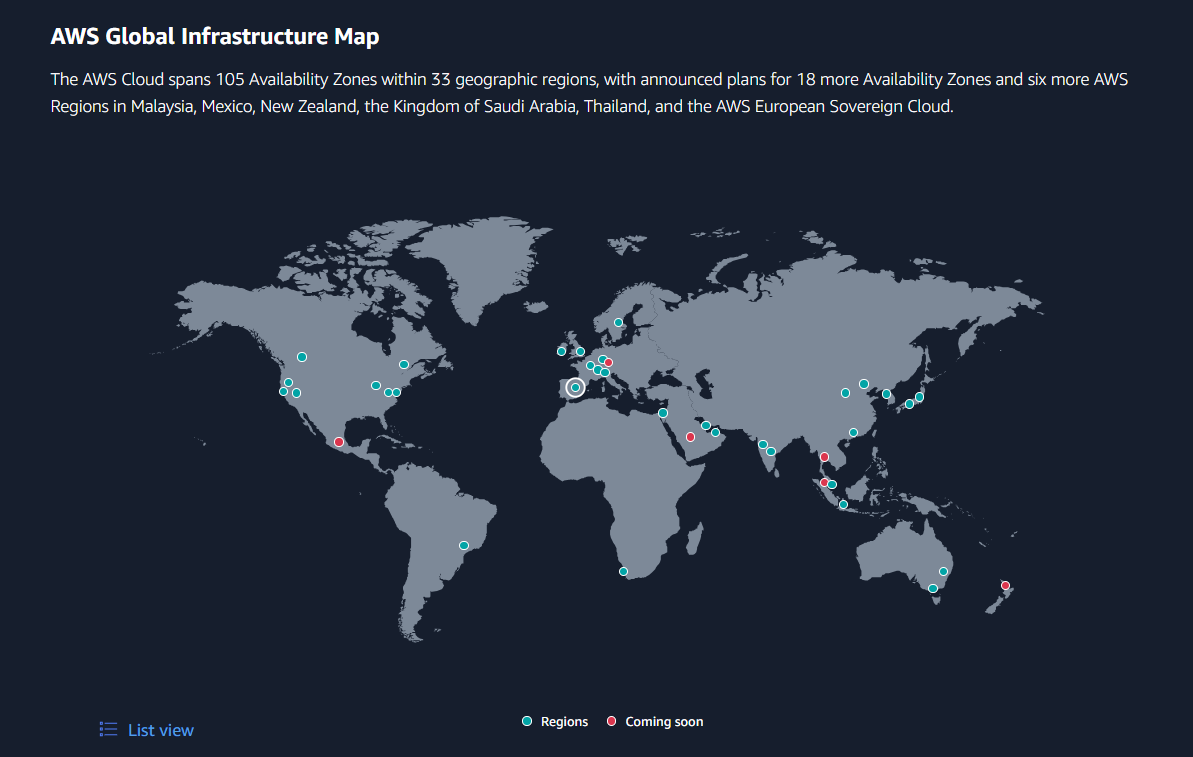
Task: Select the Ireland region marker
Action: pyautogui.click(x=562, y=351)
